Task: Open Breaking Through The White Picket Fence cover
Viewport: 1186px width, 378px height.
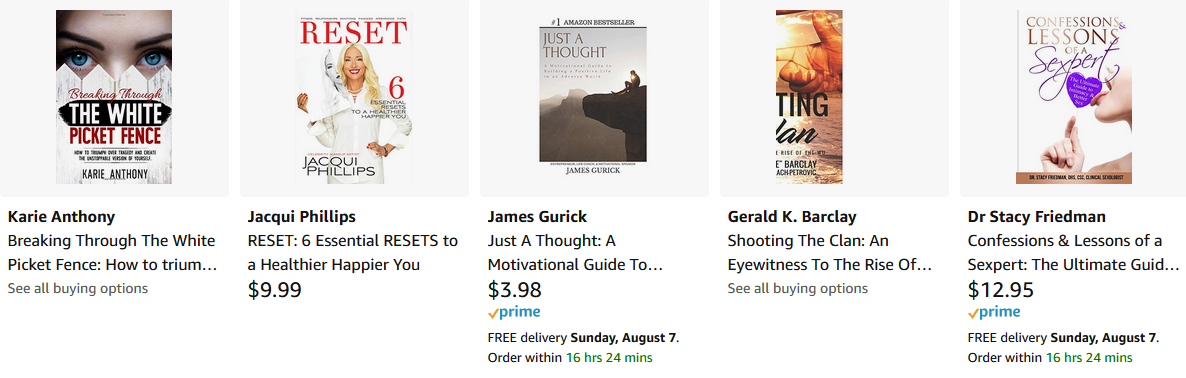Action: [x=114, y=97]
